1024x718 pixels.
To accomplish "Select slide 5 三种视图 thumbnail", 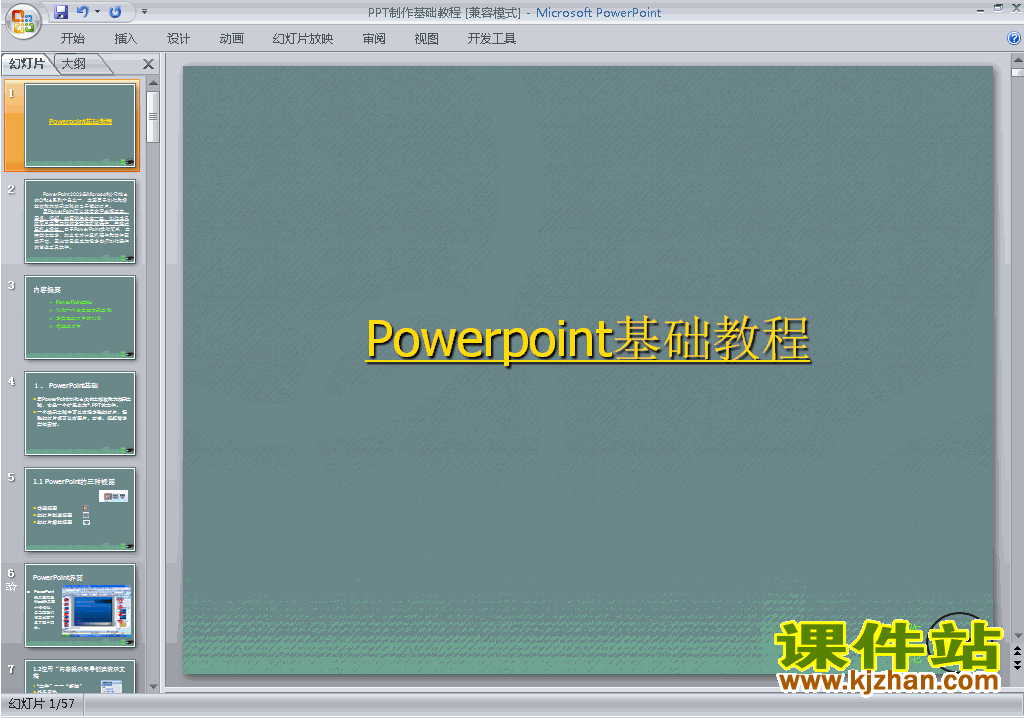I will pos(80,510).
